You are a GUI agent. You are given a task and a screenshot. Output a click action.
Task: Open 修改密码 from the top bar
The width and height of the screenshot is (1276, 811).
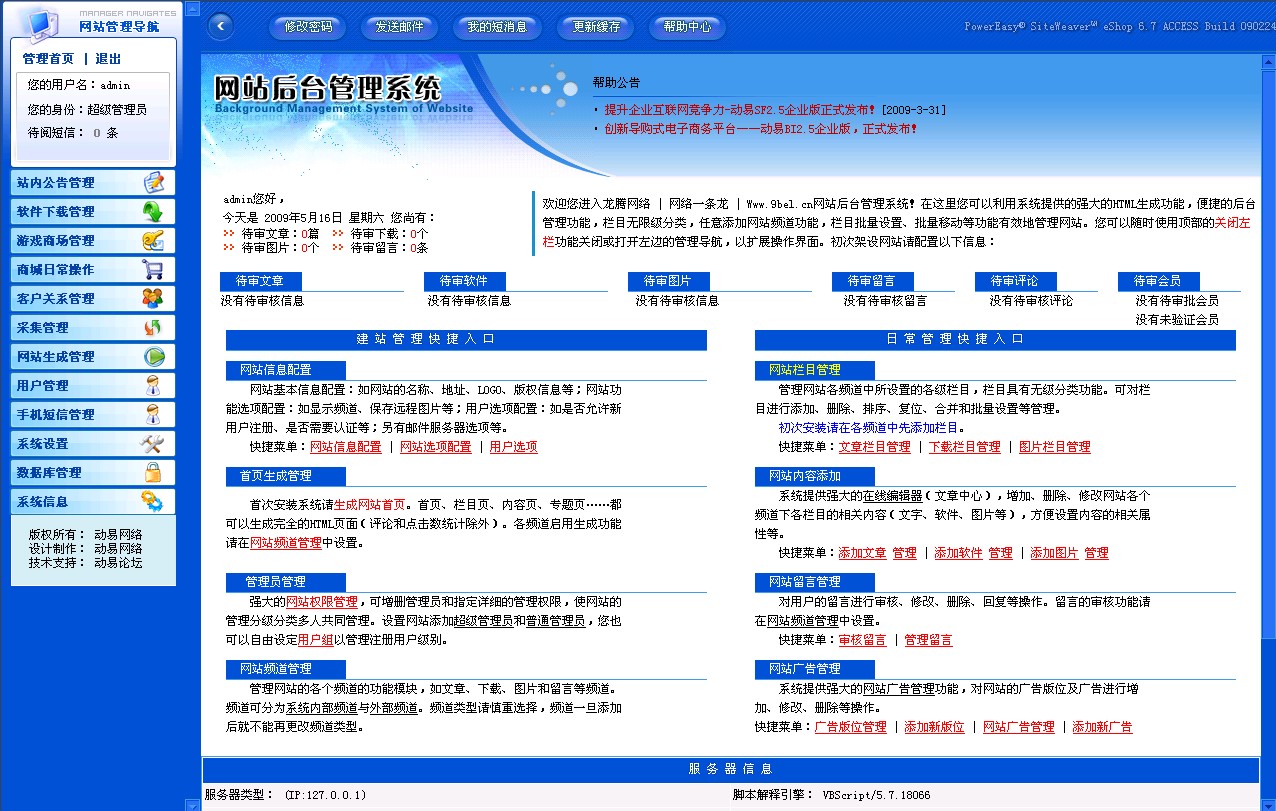click(x=308, y=27)
